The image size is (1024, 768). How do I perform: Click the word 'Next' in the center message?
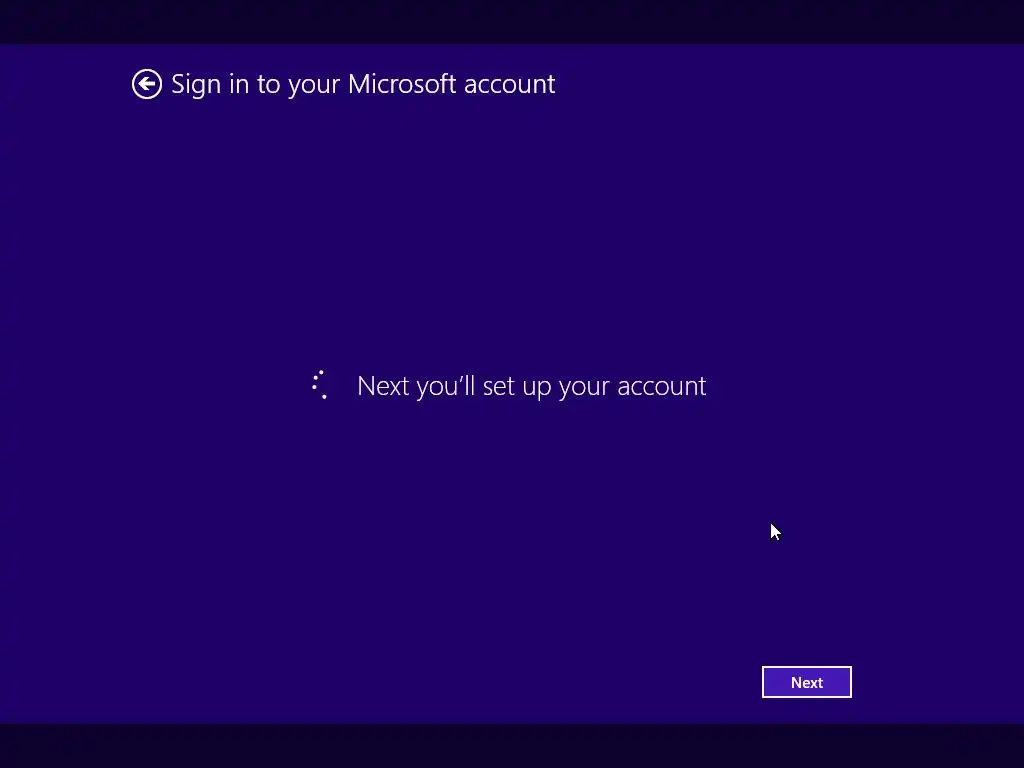click(x=383, y=386)
